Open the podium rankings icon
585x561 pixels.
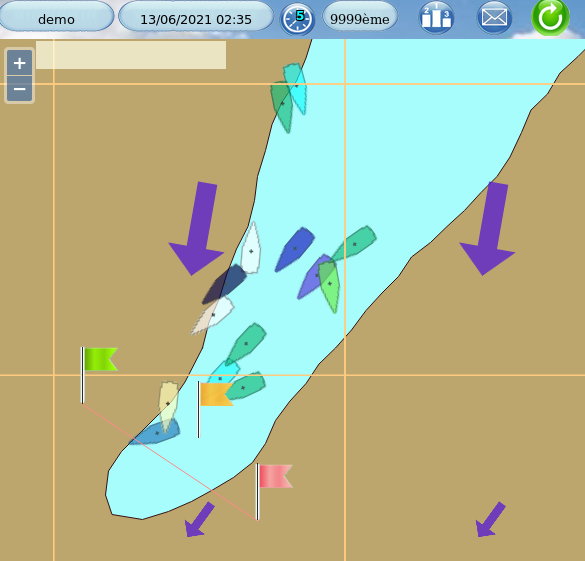(x=436, y=18)
